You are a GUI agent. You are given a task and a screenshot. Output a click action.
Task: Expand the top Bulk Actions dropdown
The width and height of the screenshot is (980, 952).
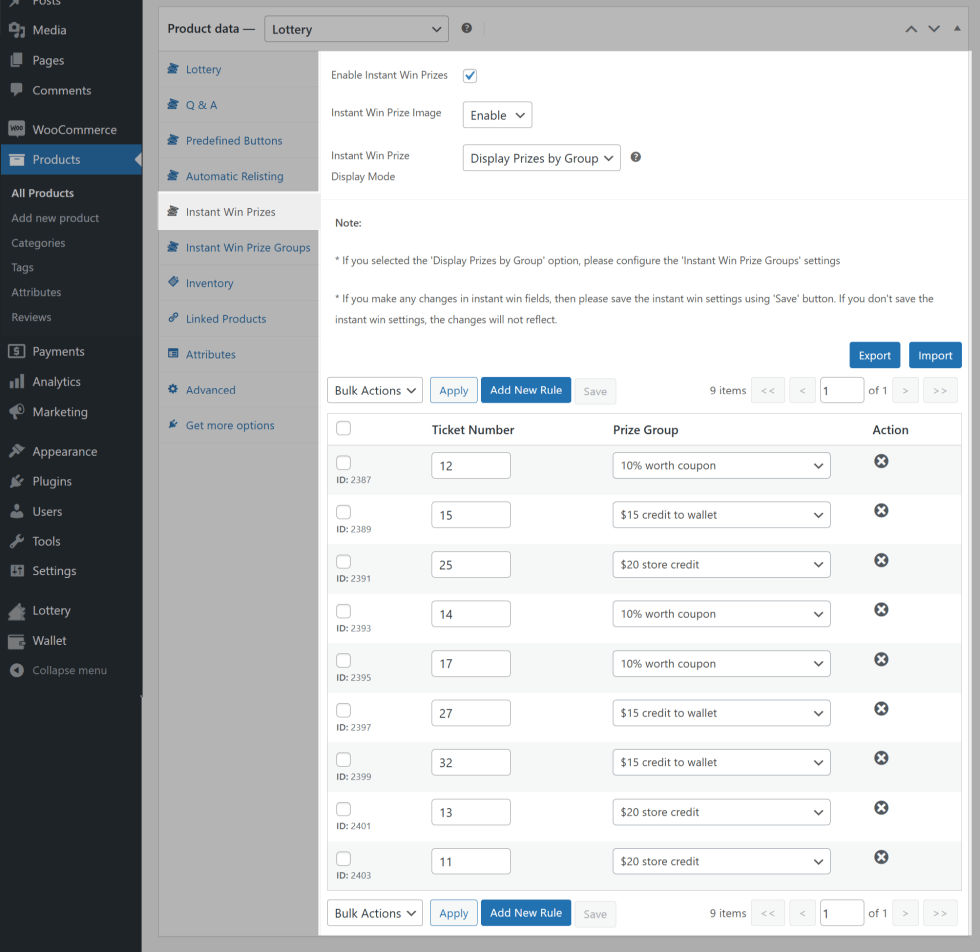coord(375,390)
